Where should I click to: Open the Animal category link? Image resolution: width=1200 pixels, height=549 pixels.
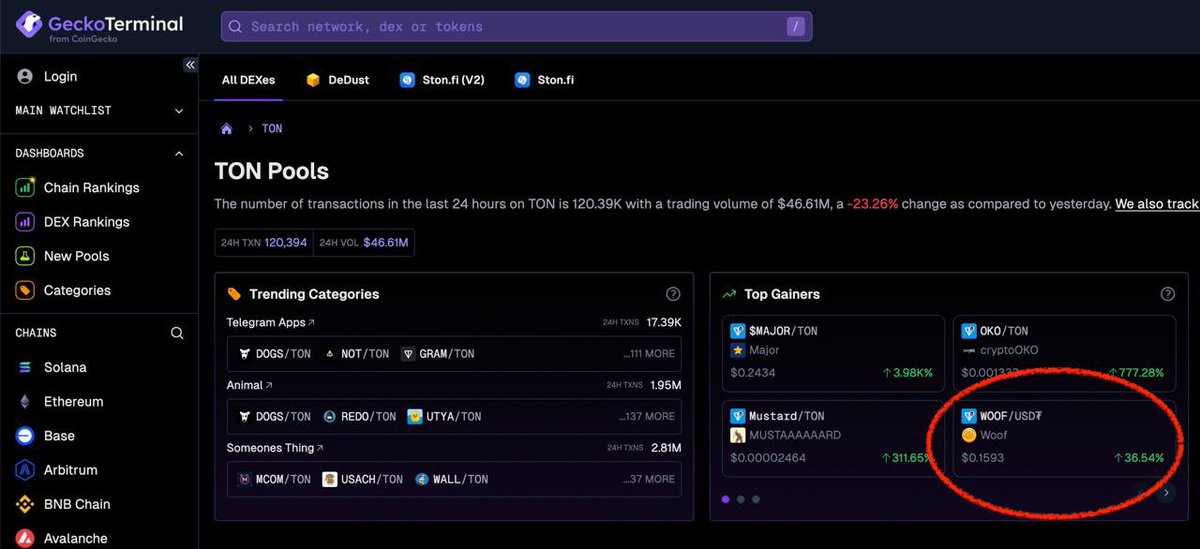click(250, 385)
